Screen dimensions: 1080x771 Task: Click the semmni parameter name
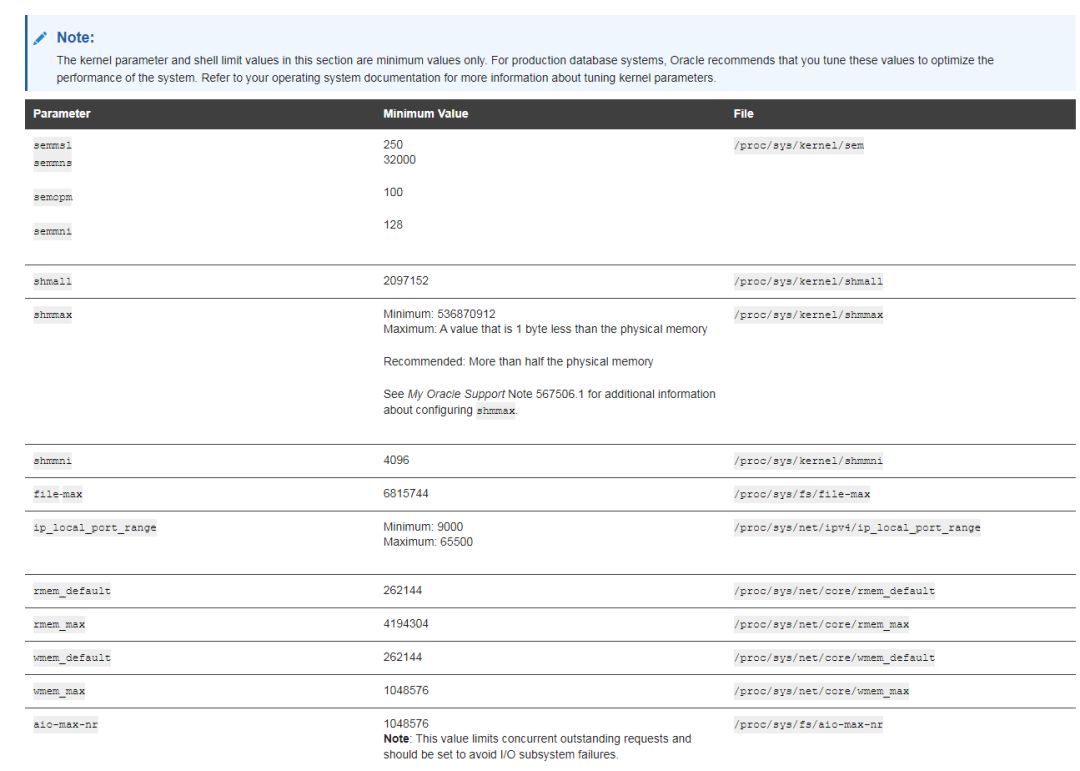click(52, 231)
